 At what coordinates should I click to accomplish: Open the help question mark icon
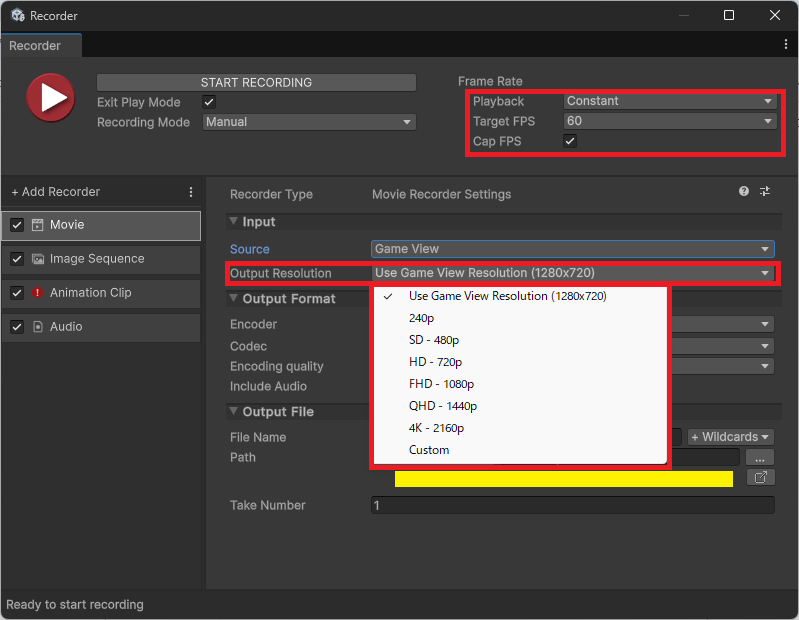(x=744, y=192)
